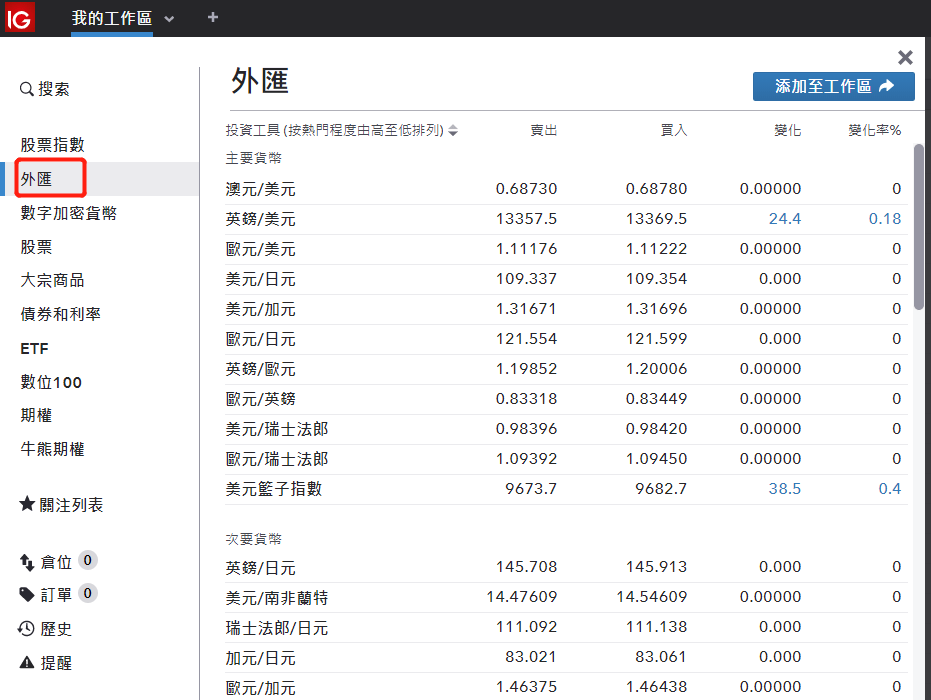Screen dimensions: 931x700
Task: Select 數字加密貨幣 category
Action: pyautogui.click(x=65, y=212)
